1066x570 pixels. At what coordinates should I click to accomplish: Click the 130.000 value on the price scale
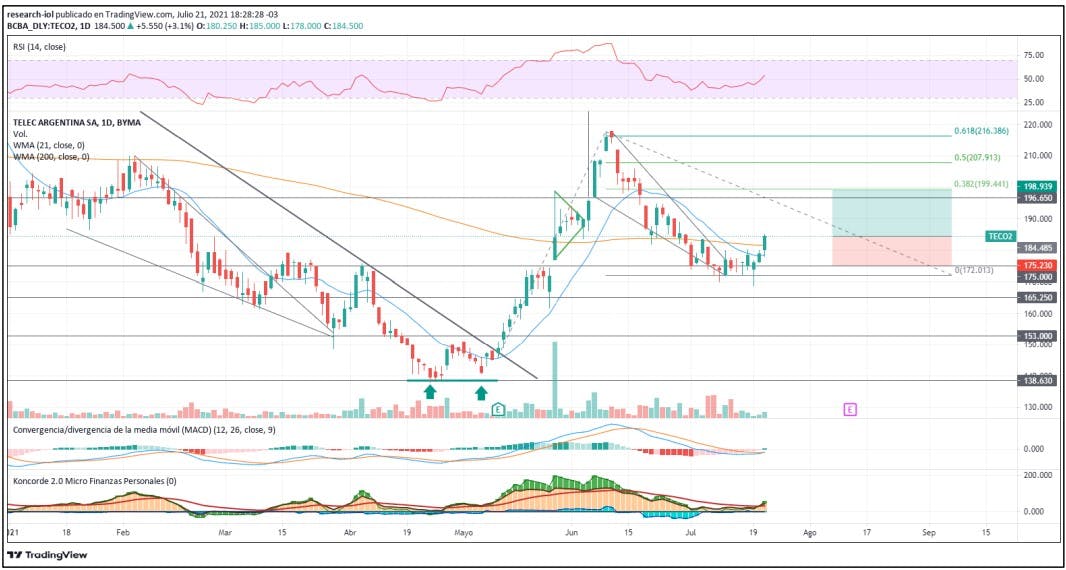(x=1037, y=407)
